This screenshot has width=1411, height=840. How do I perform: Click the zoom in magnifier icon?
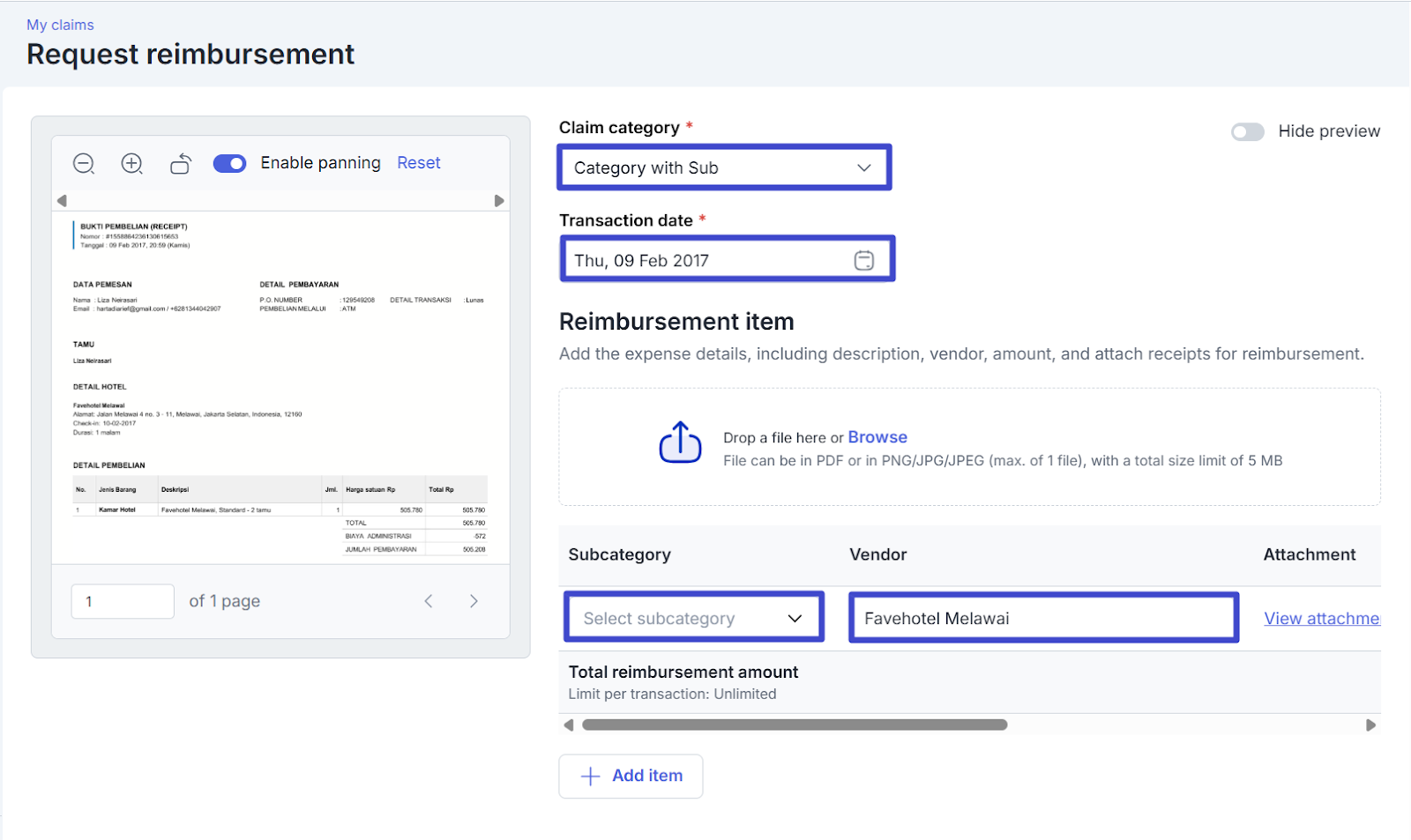[x=132, y=163]
